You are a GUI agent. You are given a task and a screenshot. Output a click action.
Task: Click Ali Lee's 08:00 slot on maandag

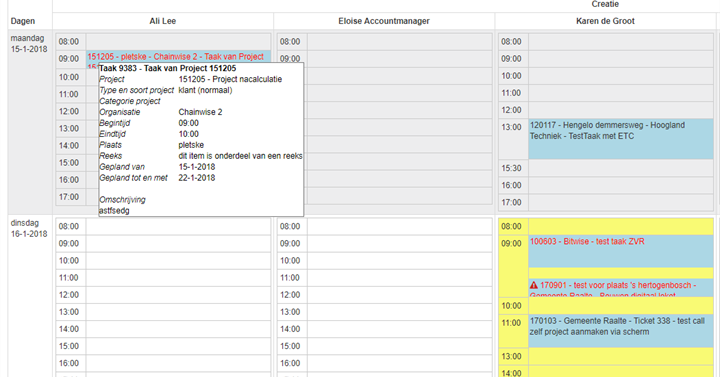[x=178, y=42]
